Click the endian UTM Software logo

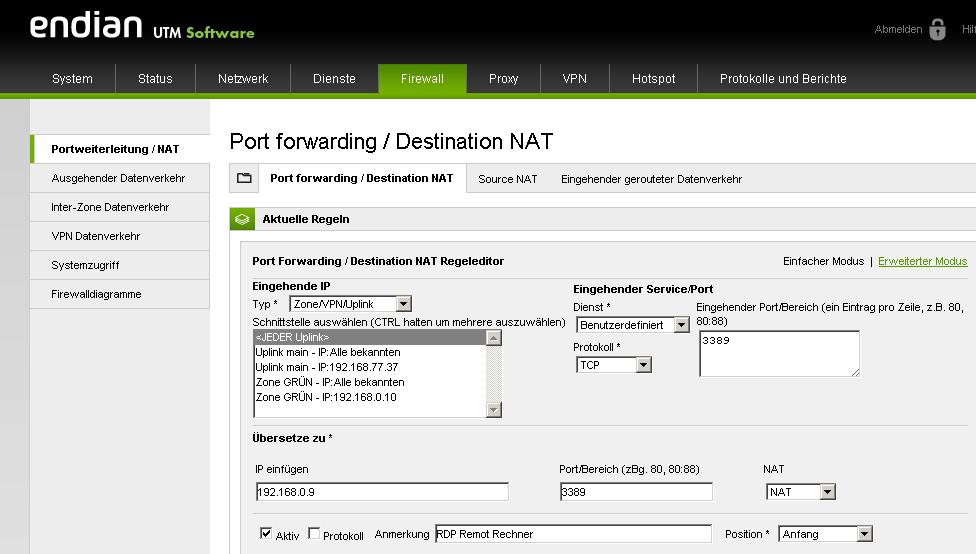[141, 27]
